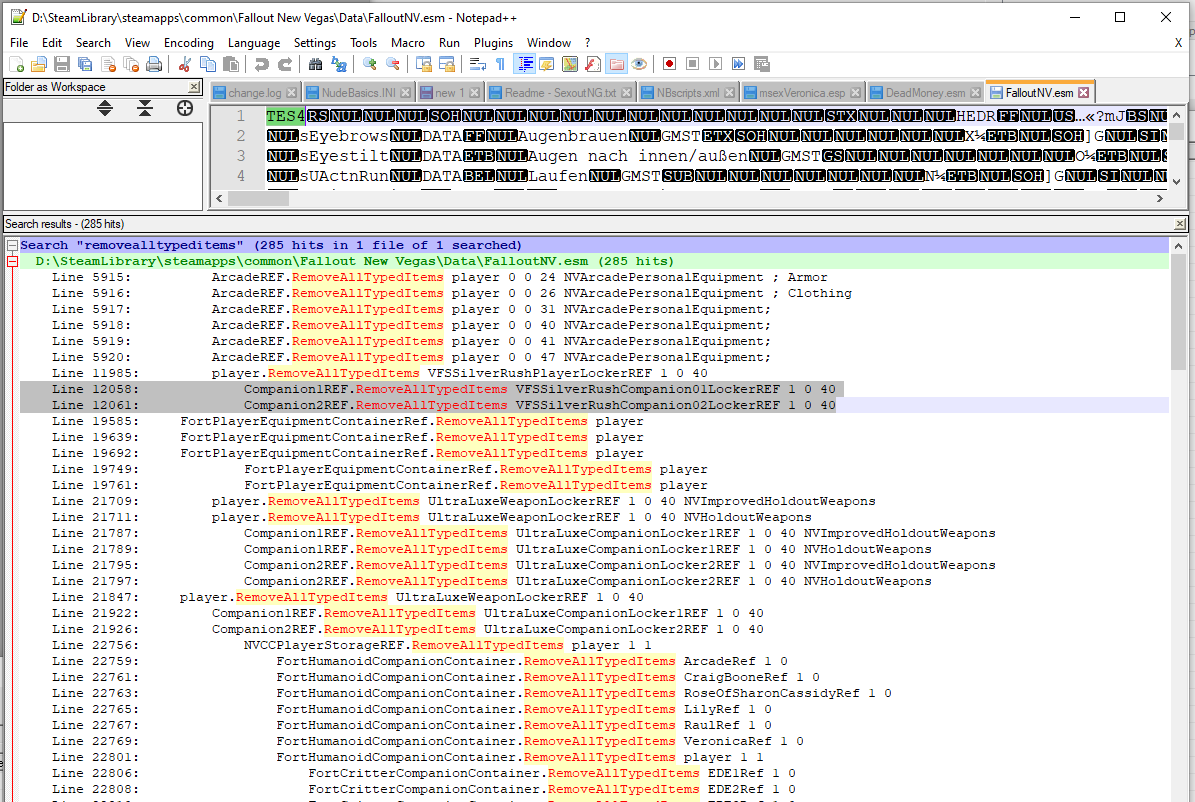
Task: Collapse the FalloutNV.esm file results node
Action: tap(12, 261)
